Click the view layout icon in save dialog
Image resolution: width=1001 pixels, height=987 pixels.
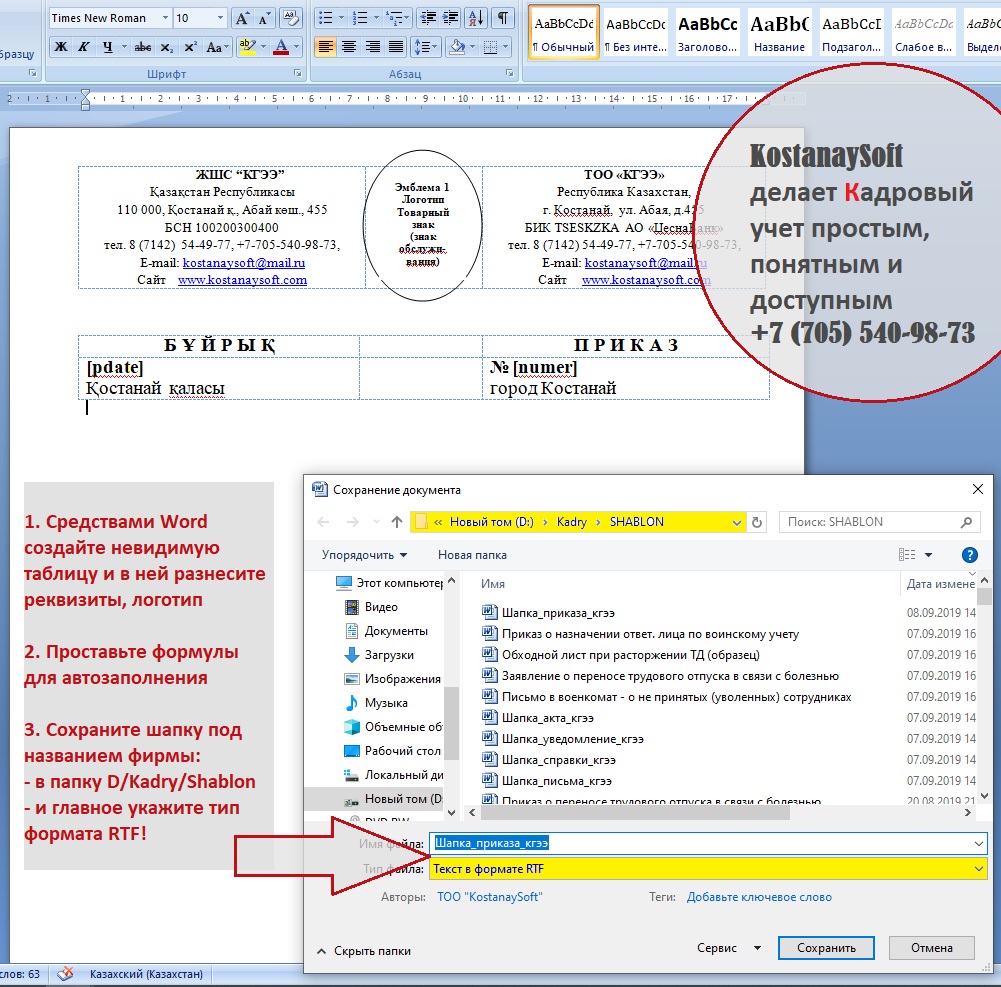pyautogui.click(x=907, y=555)
